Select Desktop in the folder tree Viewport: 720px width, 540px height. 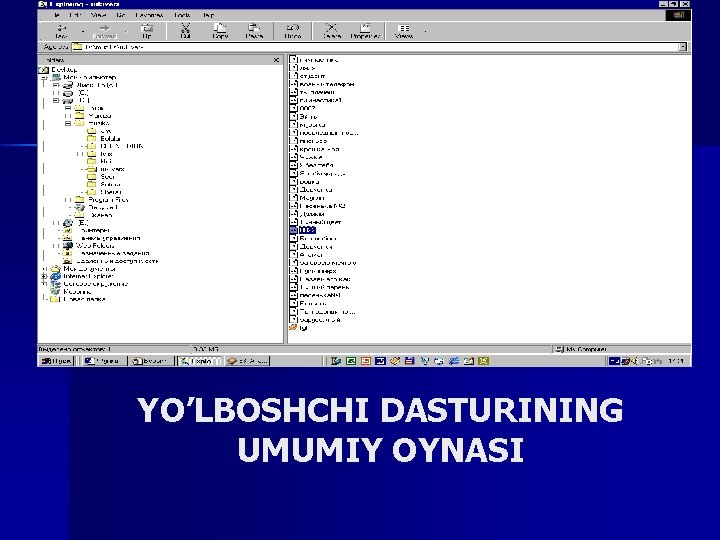click(x=64, y=70)
